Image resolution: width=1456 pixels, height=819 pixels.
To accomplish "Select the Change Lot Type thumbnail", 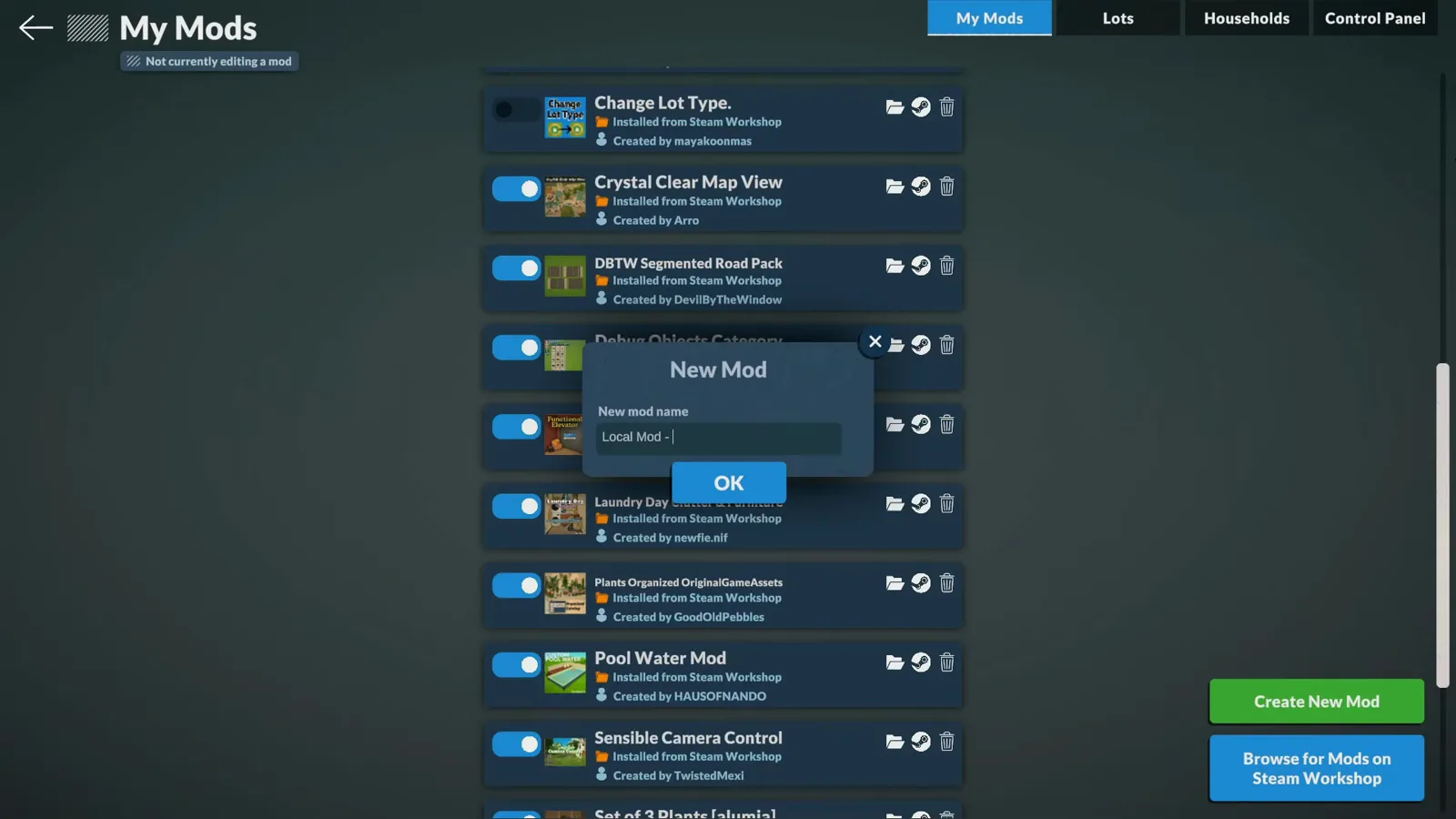I will point(565,117).
